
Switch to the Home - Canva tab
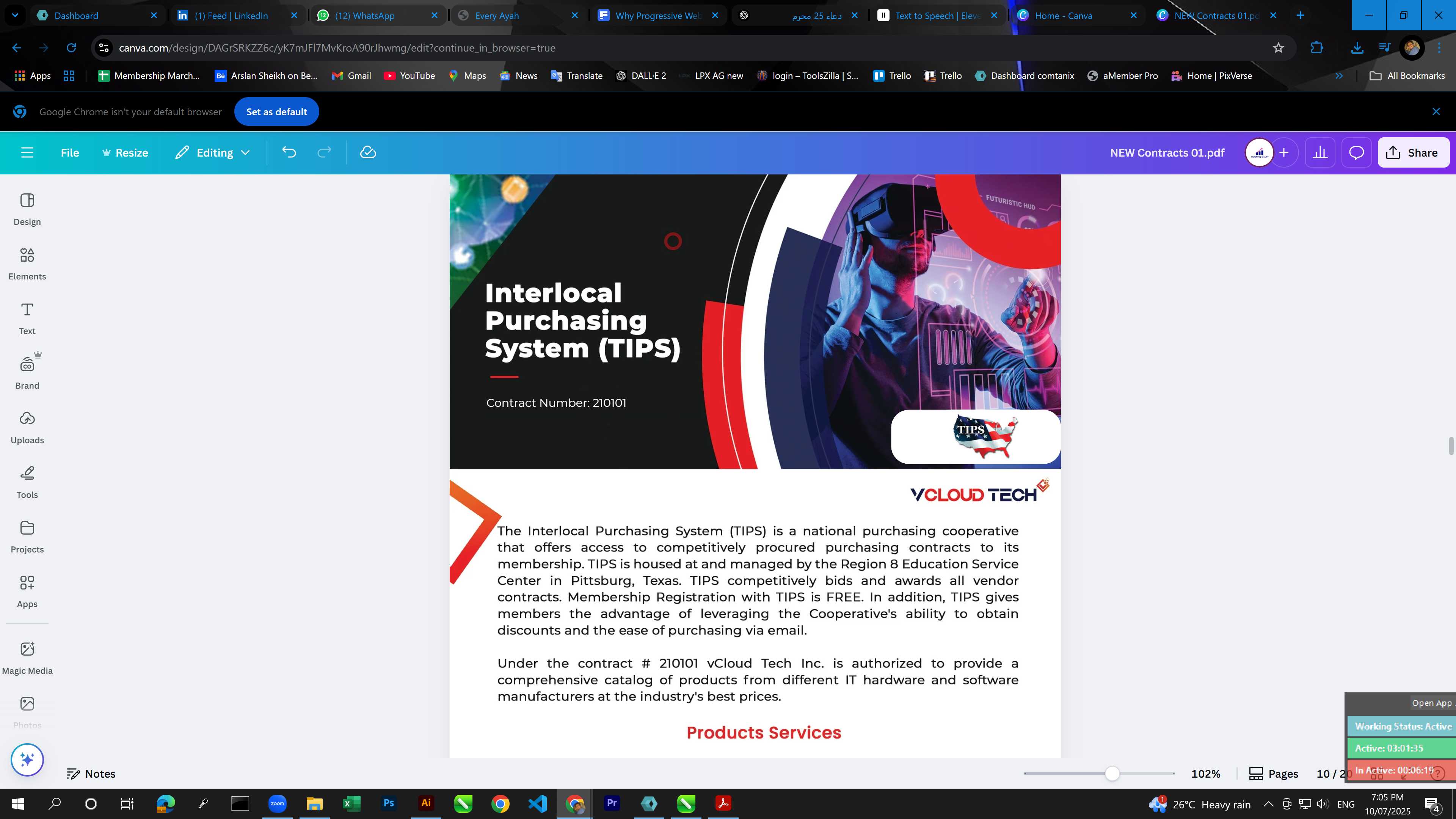[1077, 15]
